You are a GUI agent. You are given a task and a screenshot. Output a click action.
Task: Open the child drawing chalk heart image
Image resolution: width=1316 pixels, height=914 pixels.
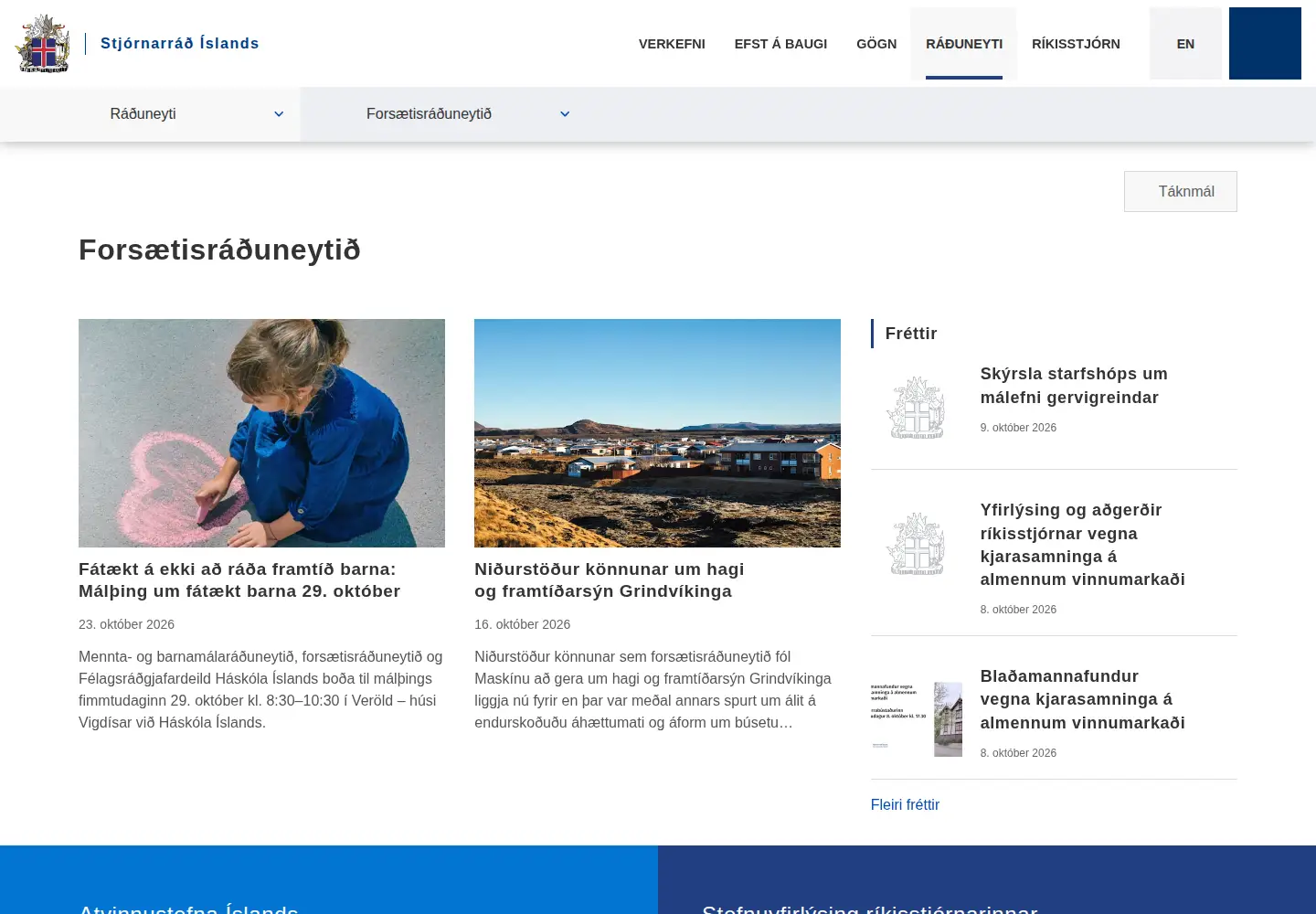261,433
